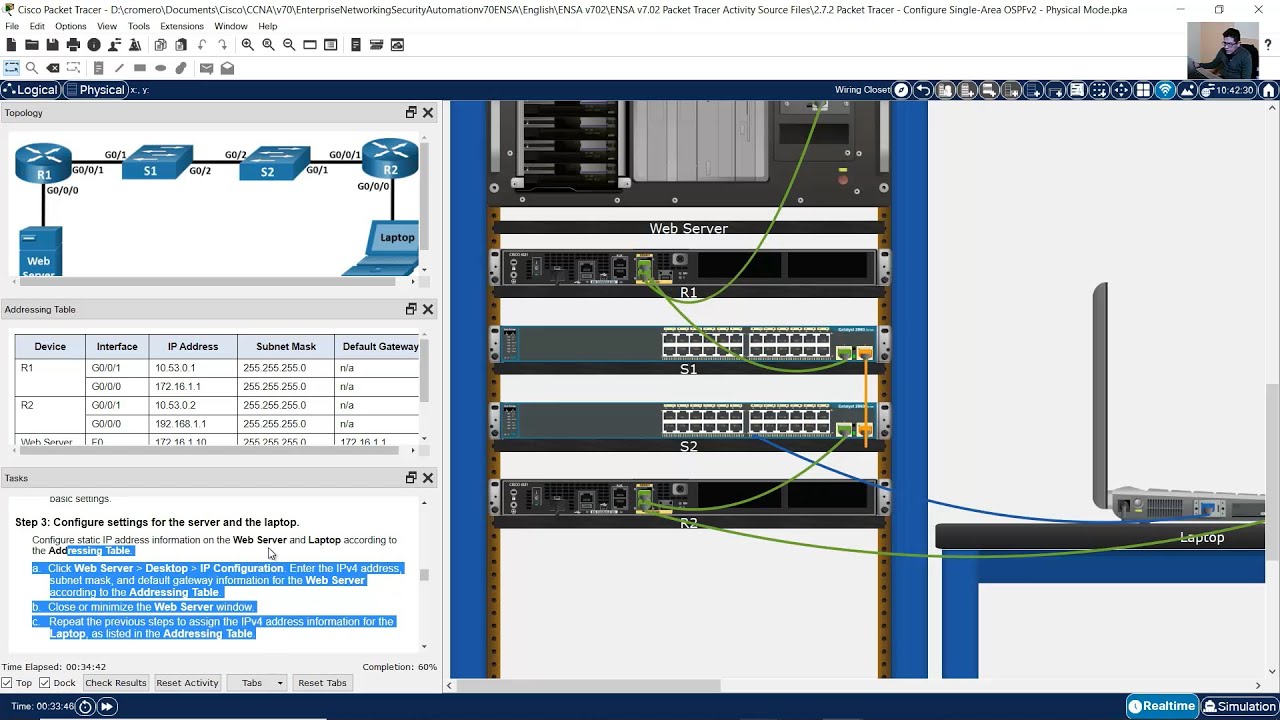Open network information icon
The image size is (1280, 720).
coord(94,45)
